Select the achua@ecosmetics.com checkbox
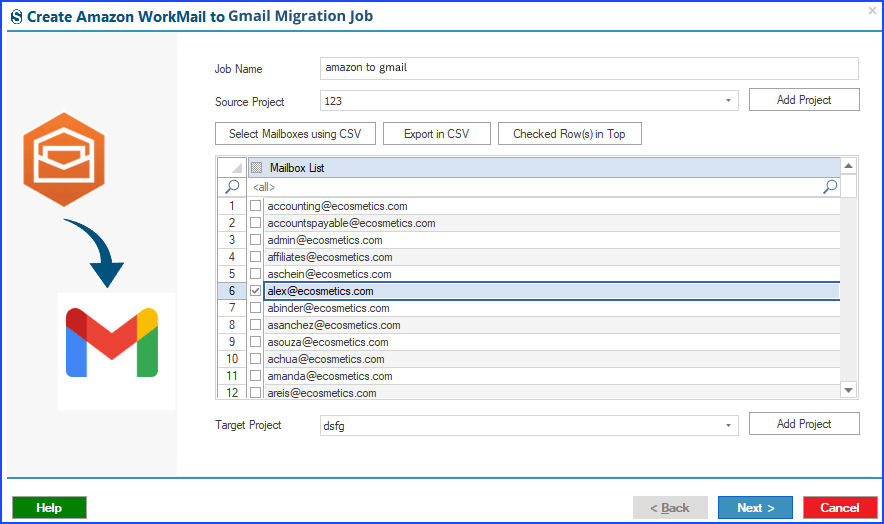The width and height of the screenshot is (884, 524). pyautogui.click(x=255, y=359)
